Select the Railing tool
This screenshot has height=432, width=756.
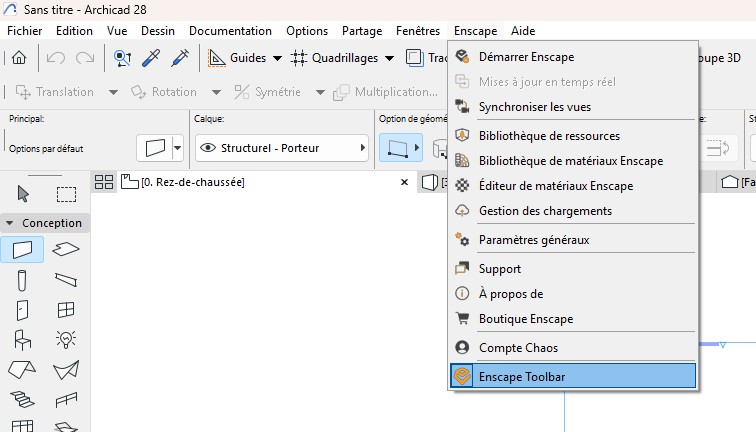(x=66, y=400)
